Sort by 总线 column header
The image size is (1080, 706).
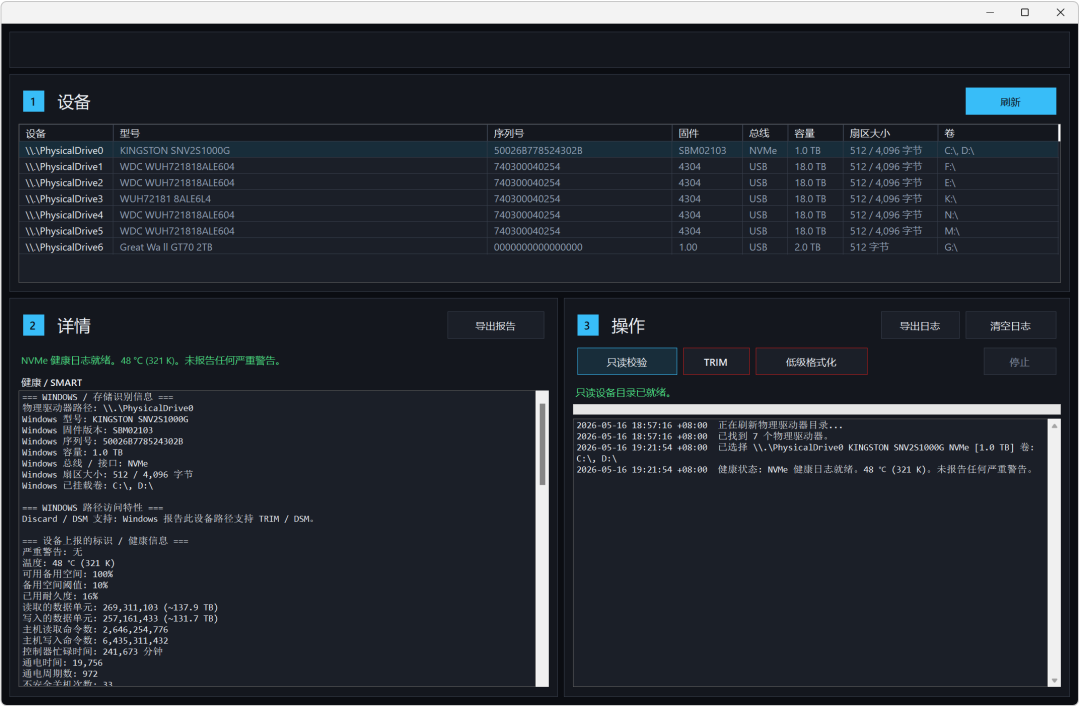765,134
